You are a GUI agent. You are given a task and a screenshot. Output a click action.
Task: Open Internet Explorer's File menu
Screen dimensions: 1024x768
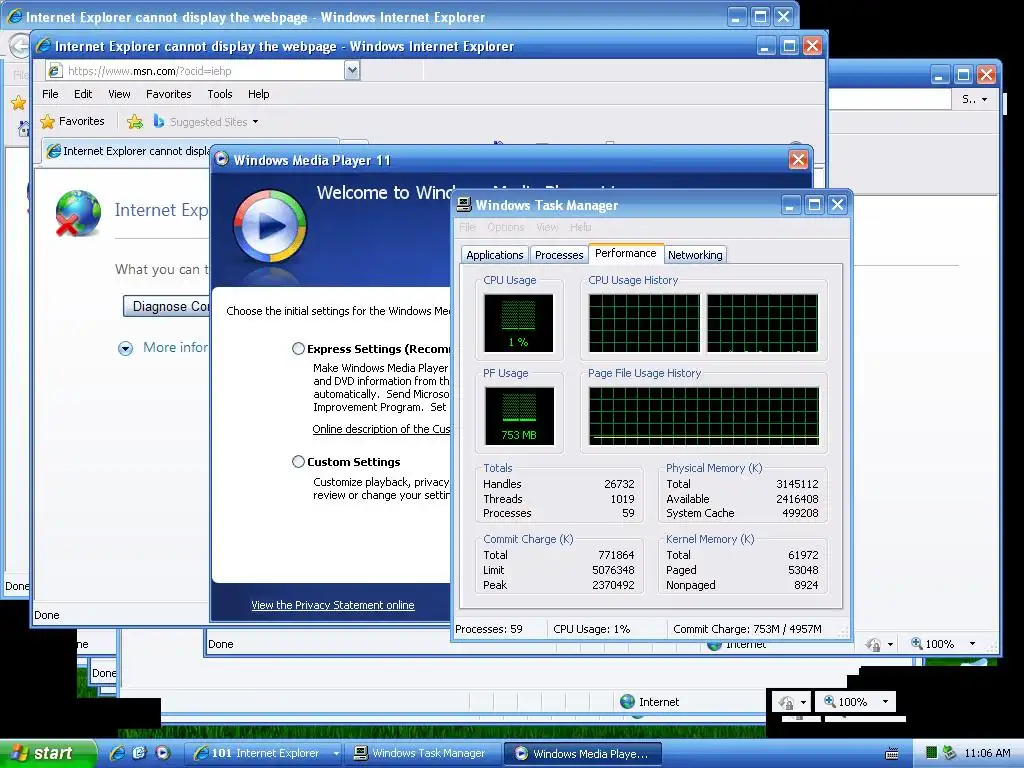(50, 94)
